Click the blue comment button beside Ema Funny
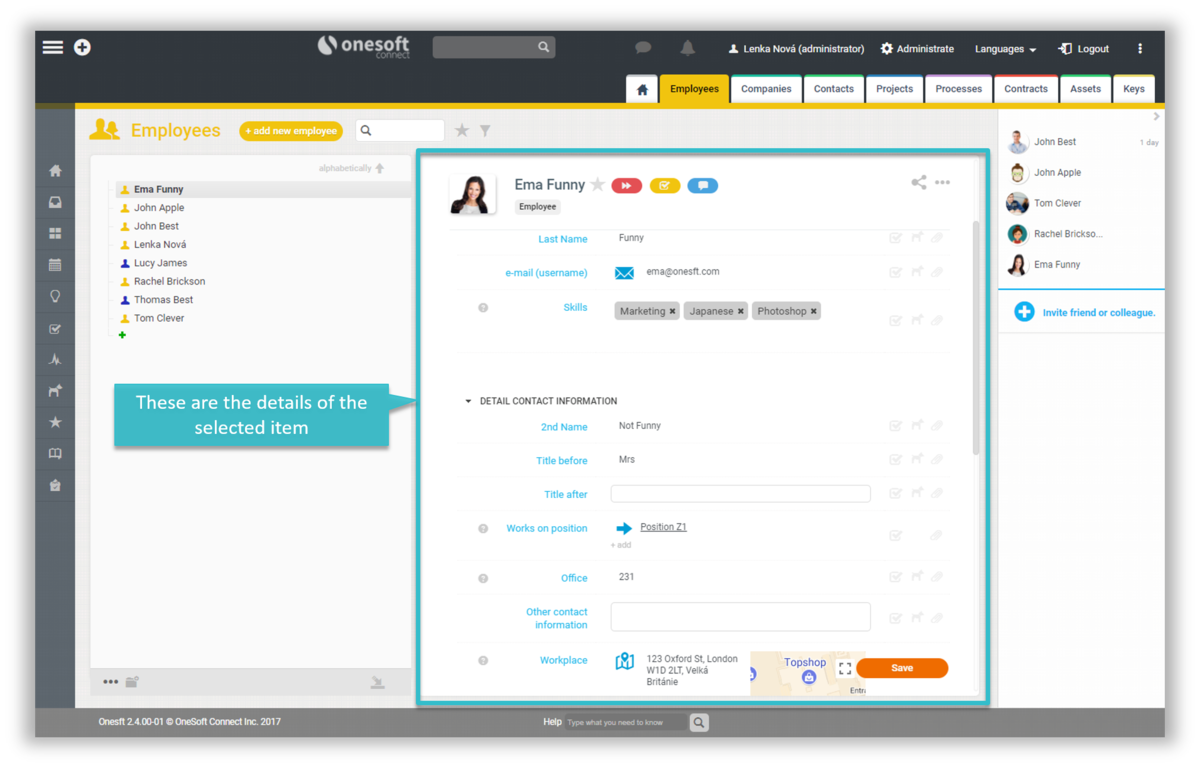 [703, 186]
